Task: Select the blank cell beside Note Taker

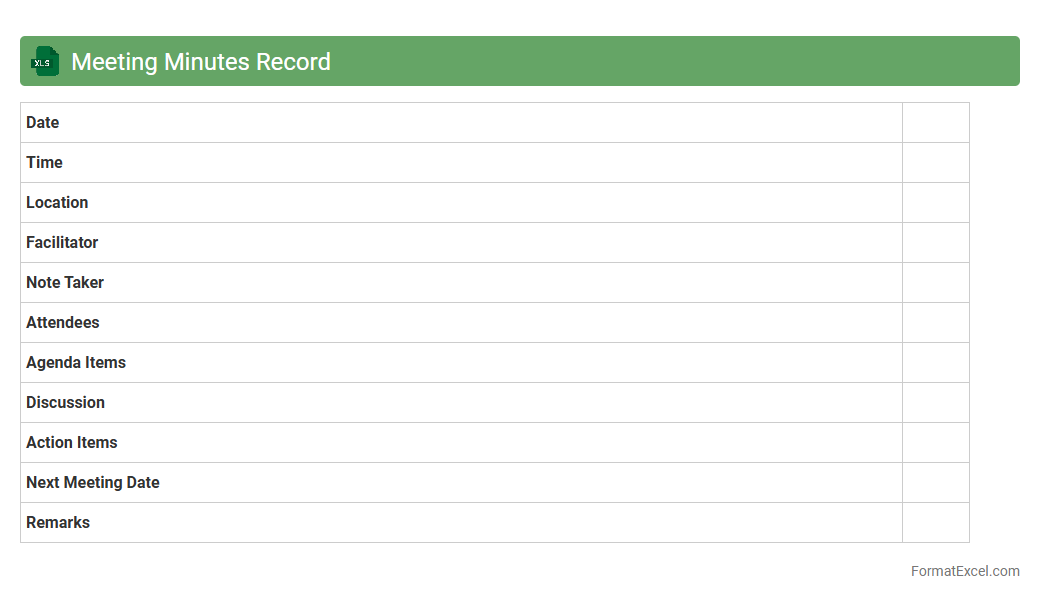Action: coord(935,283)
